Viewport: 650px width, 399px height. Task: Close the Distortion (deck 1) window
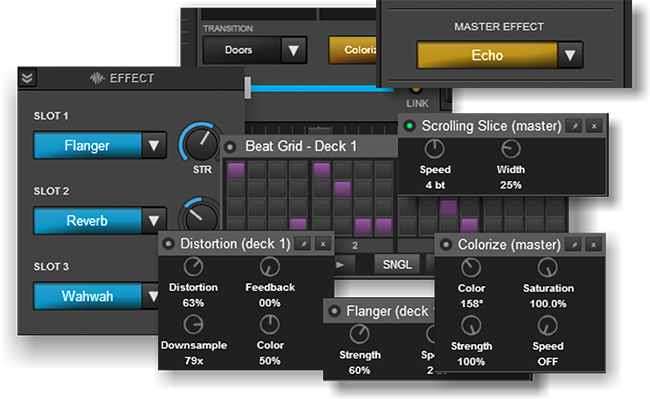(323, 244)
